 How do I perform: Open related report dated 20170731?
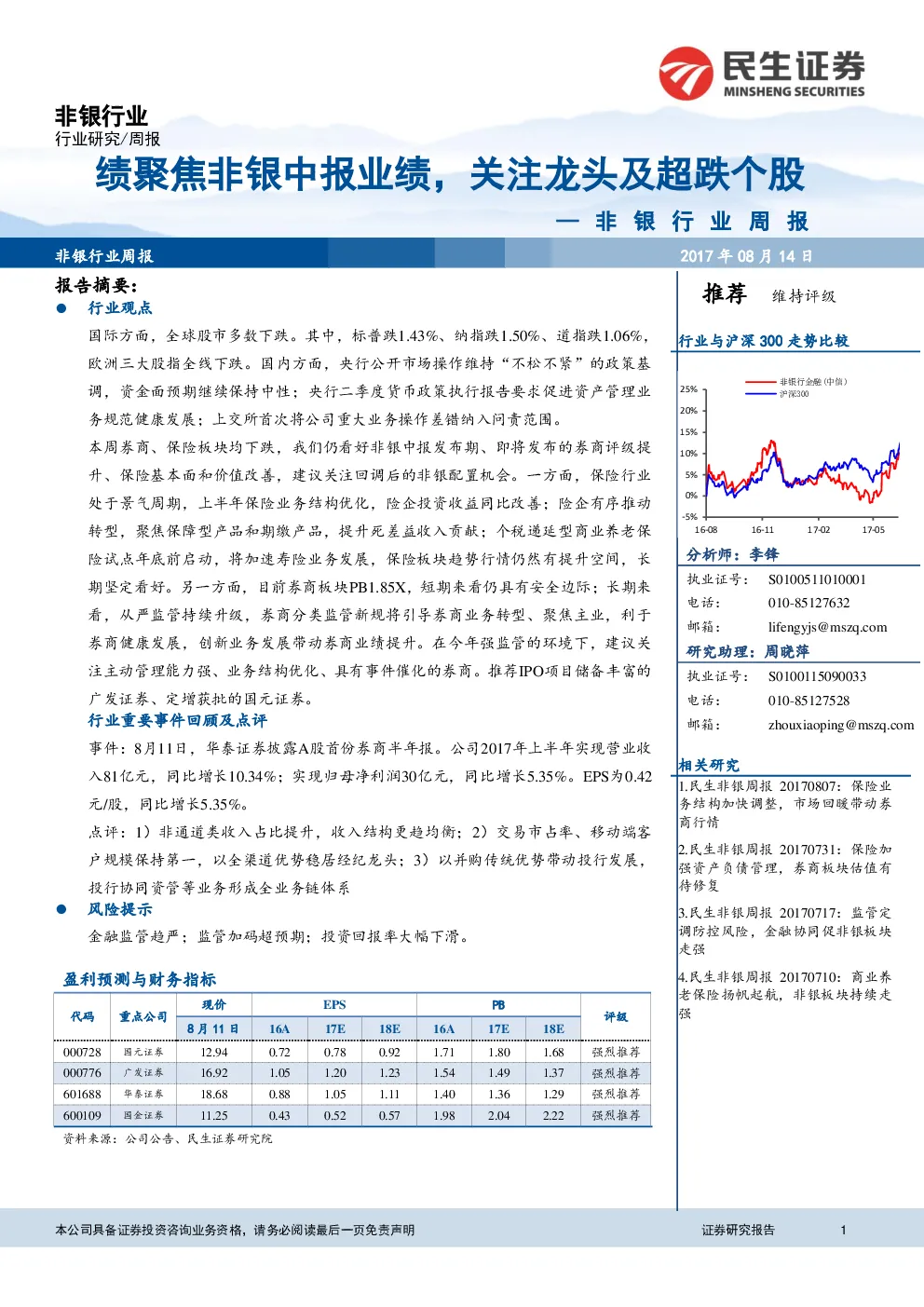[x=785, y=867]
